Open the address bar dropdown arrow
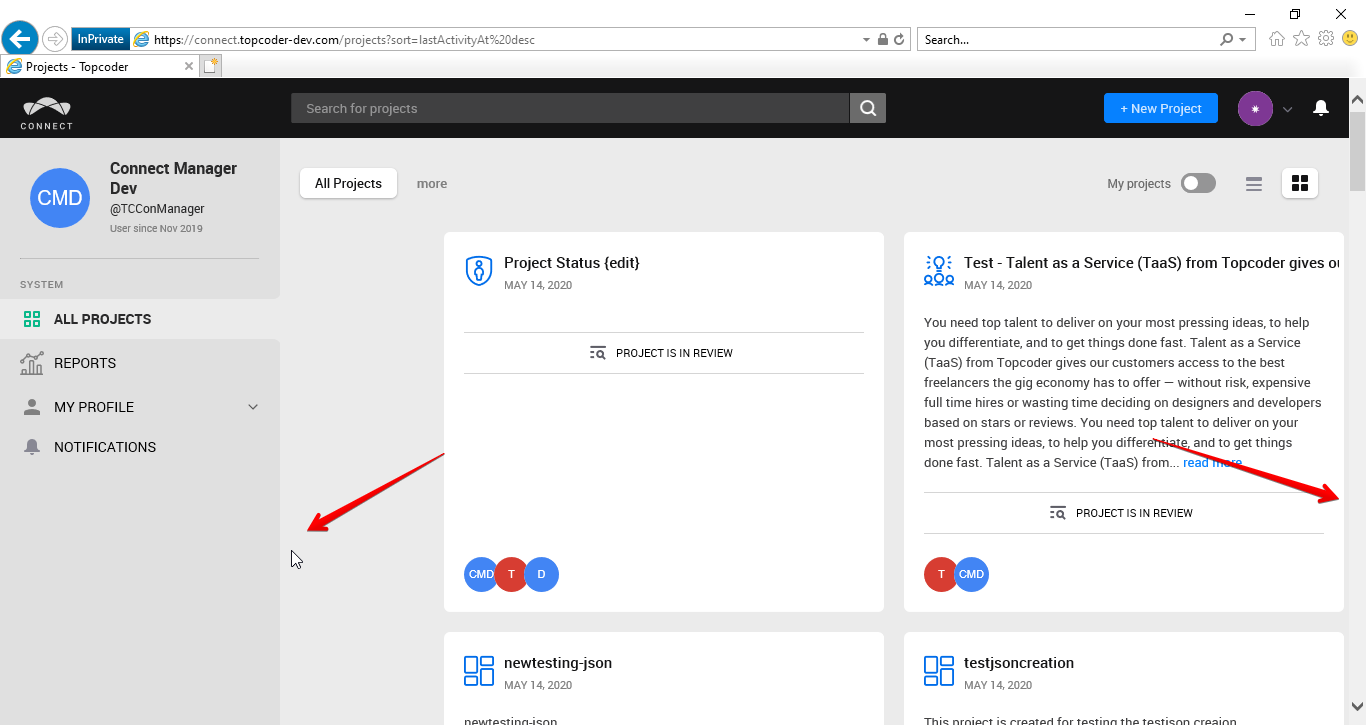 (866, 40)
